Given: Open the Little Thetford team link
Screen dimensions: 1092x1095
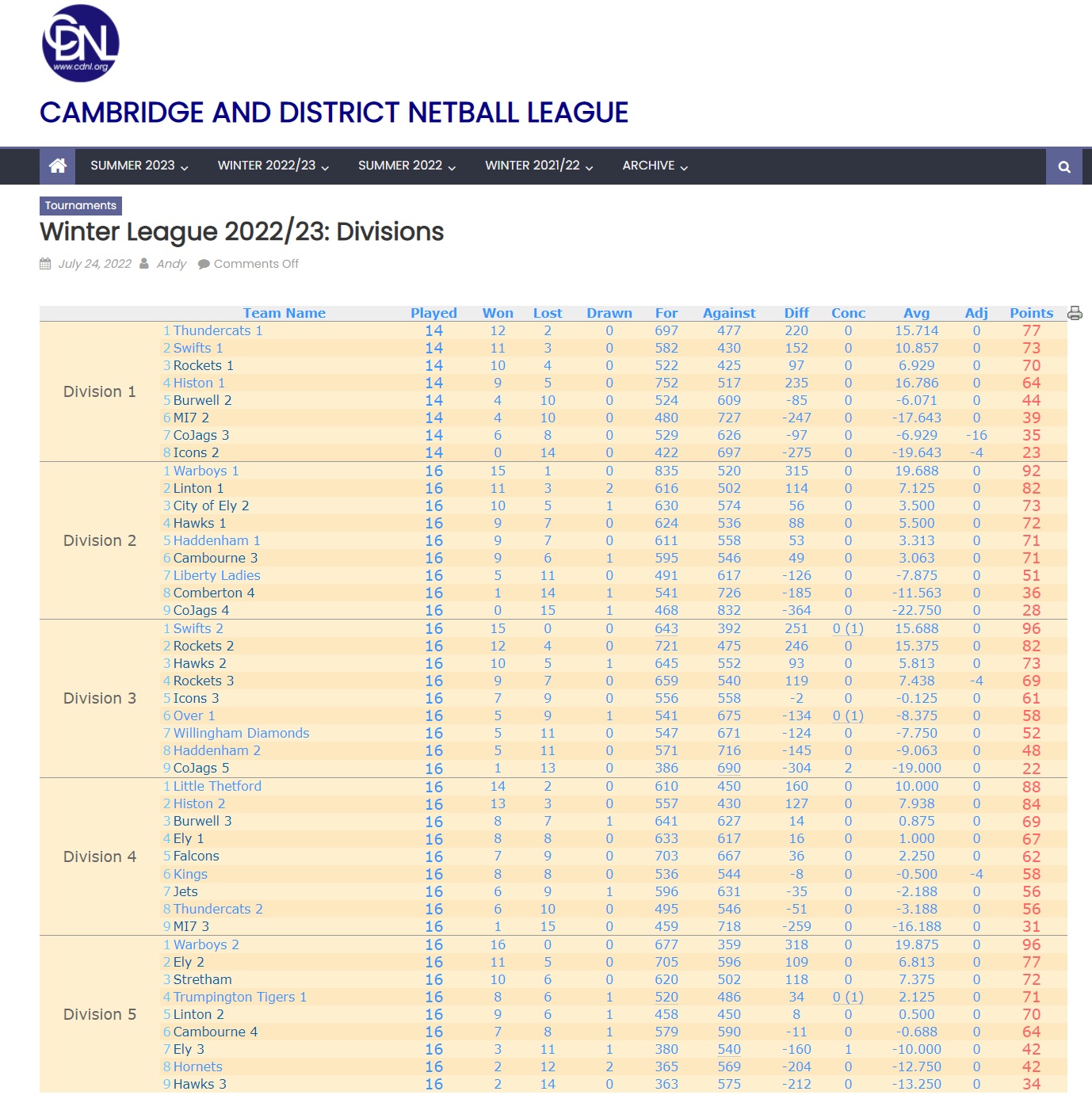Looking at the screenshot, I should [217, 787].
